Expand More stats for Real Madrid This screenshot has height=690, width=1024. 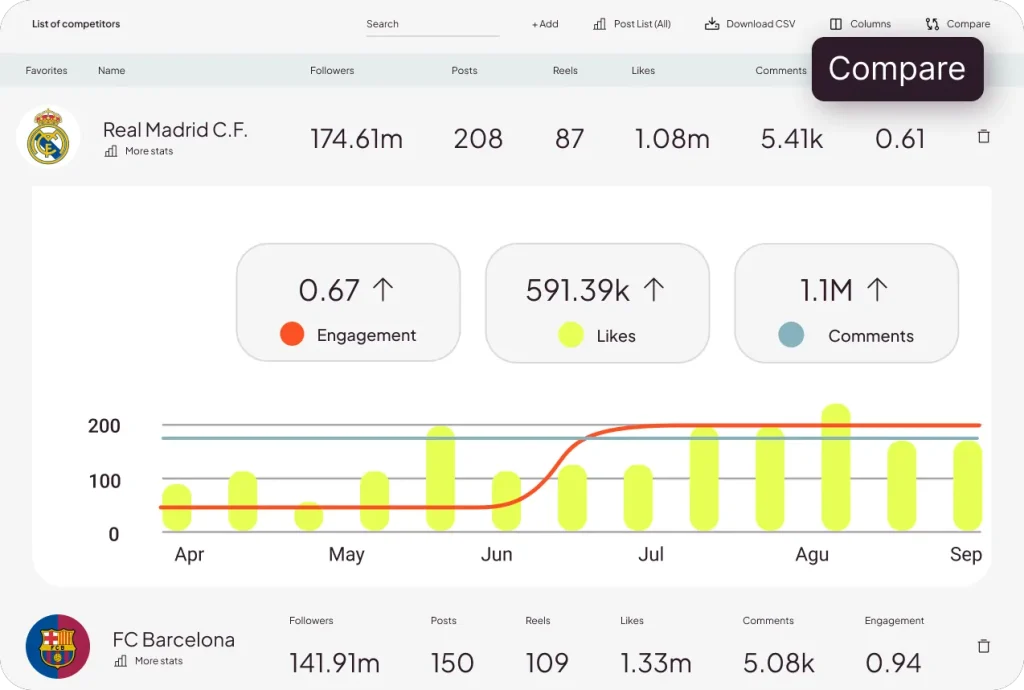(x=148, y=151)
